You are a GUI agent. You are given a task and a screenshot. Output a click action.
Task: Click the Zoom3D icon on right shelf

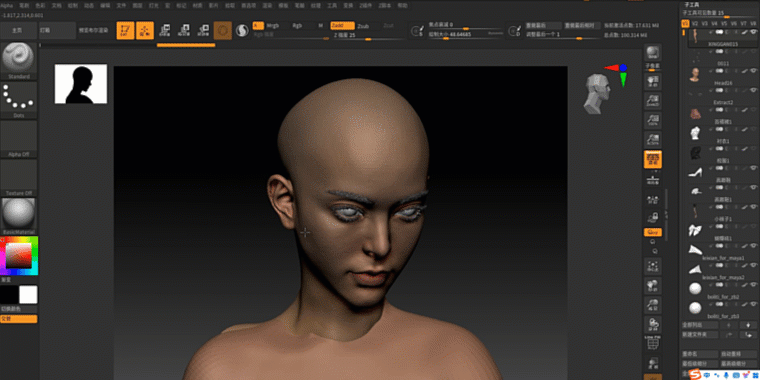[652, 305]
